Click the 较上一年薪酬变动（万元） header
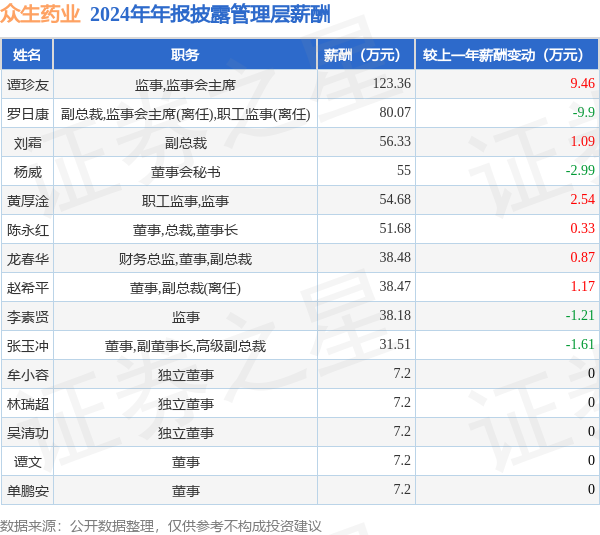 click(x=507, y=55)
